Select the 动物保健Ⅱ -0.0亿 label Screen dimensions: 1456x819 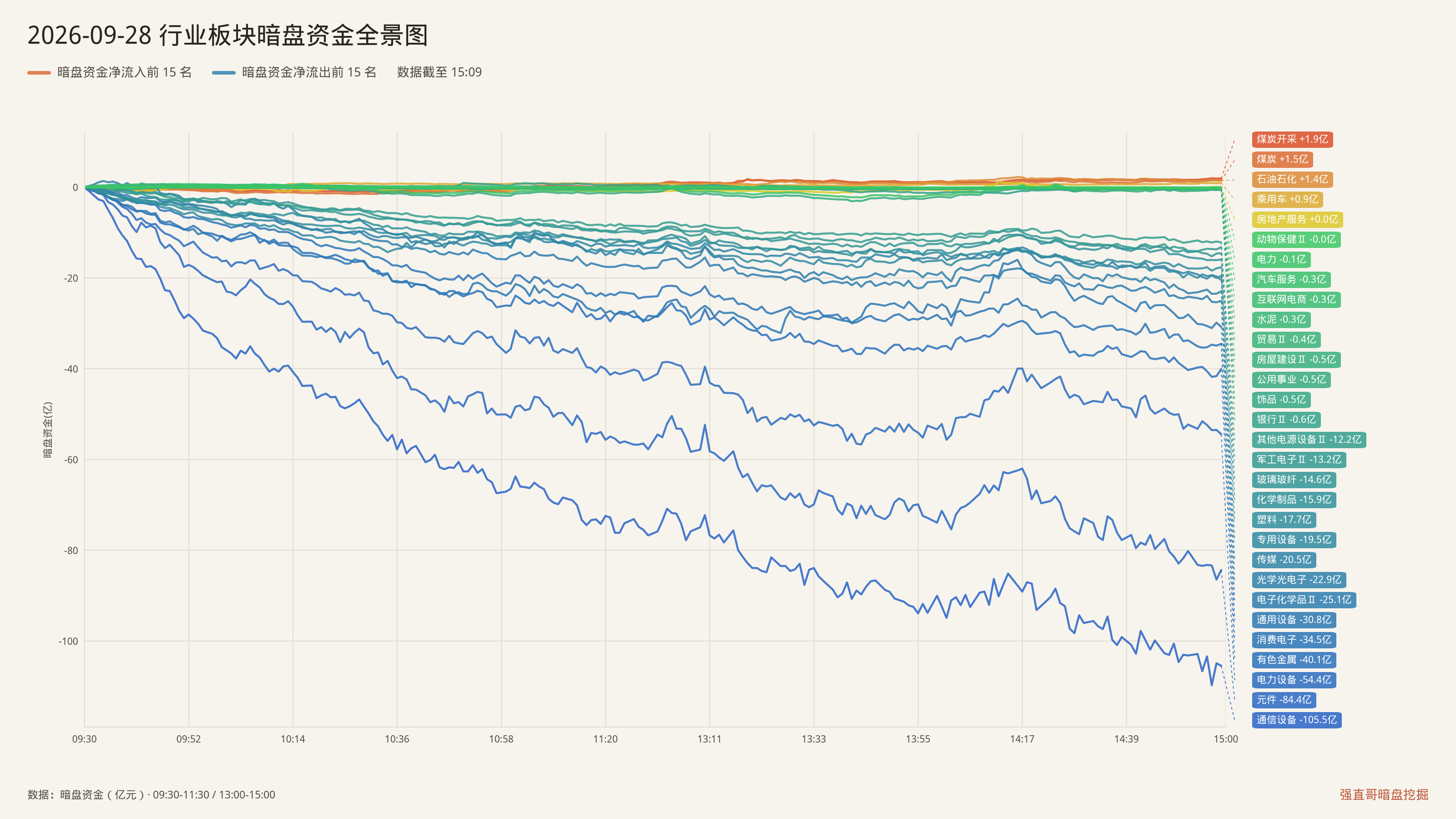click(1296, 239)
